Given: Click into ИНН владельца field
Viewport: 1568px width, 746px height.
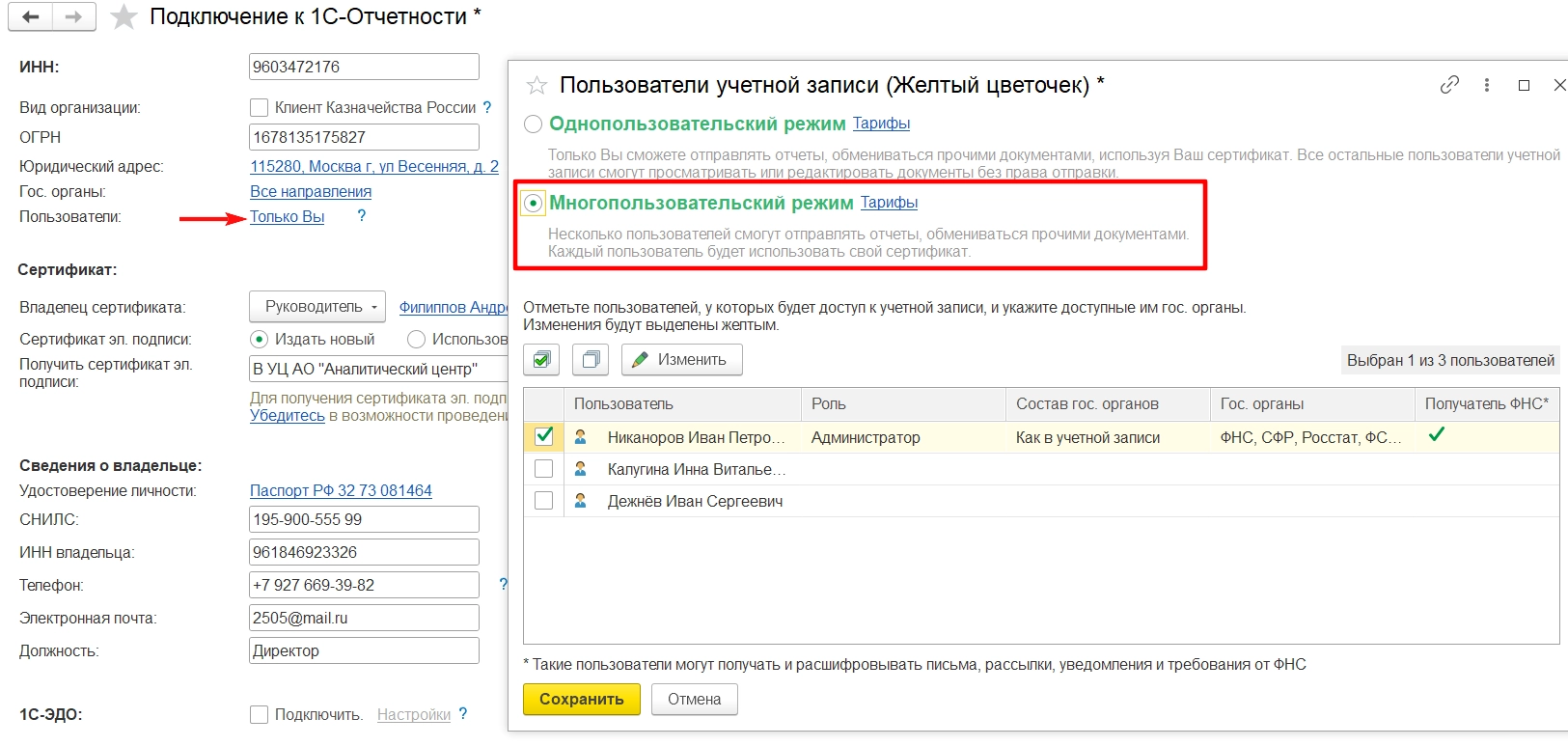Looking at the screenshot, I should pyautogui.click(x=364, y=552).
